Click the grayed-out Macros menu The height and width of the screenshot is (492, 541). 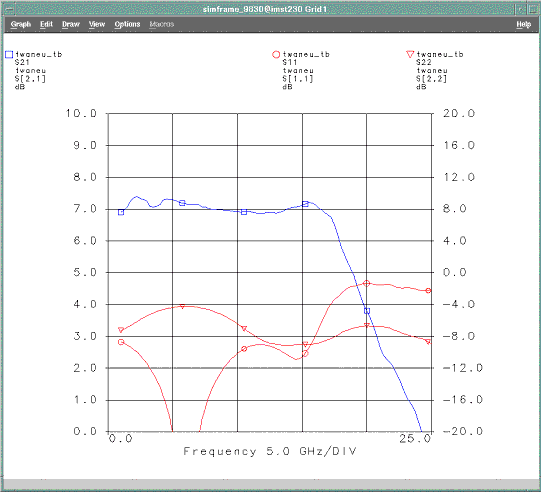pos(161,24)
